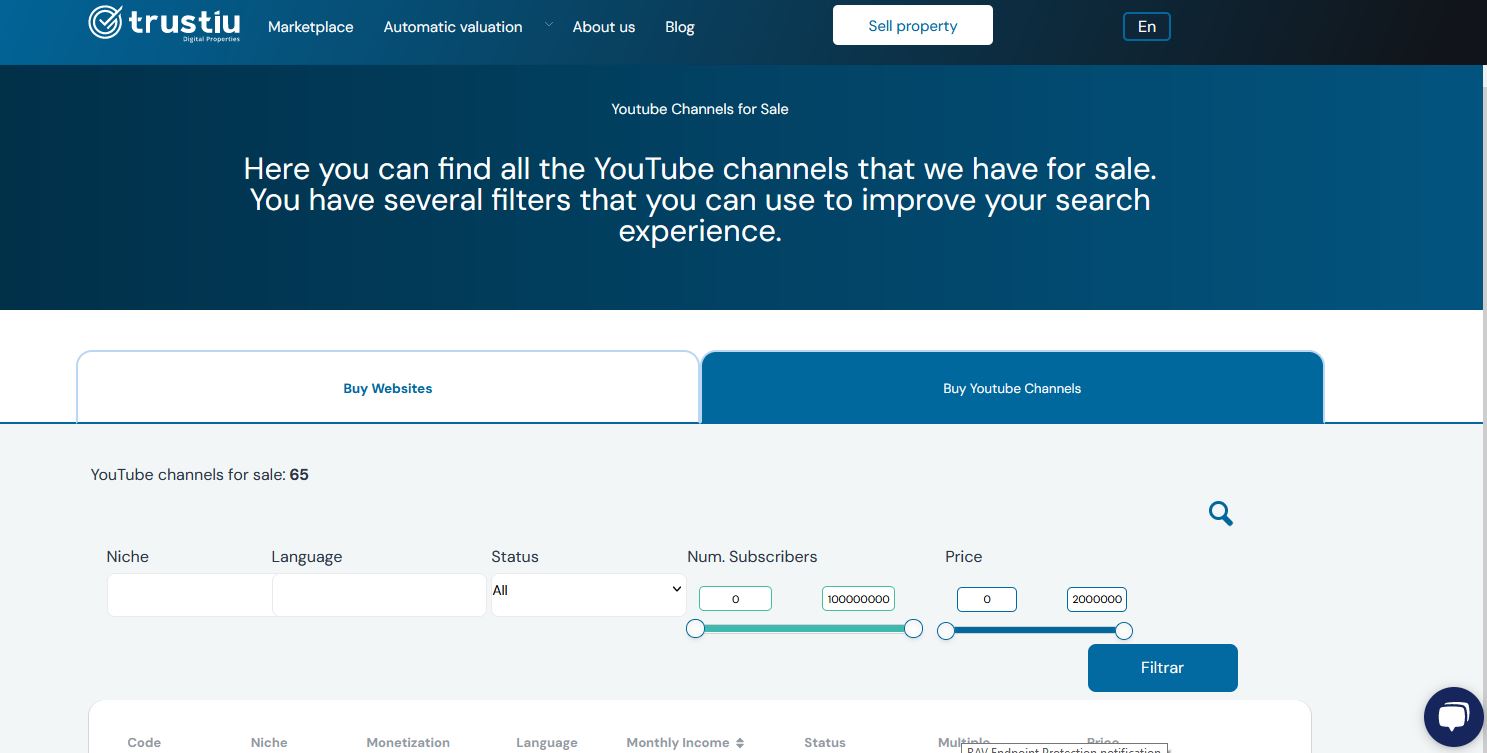Viewport: 1487px width, 753px height.
Task: Click the Filtrar button
Action: coord(1163,668)
